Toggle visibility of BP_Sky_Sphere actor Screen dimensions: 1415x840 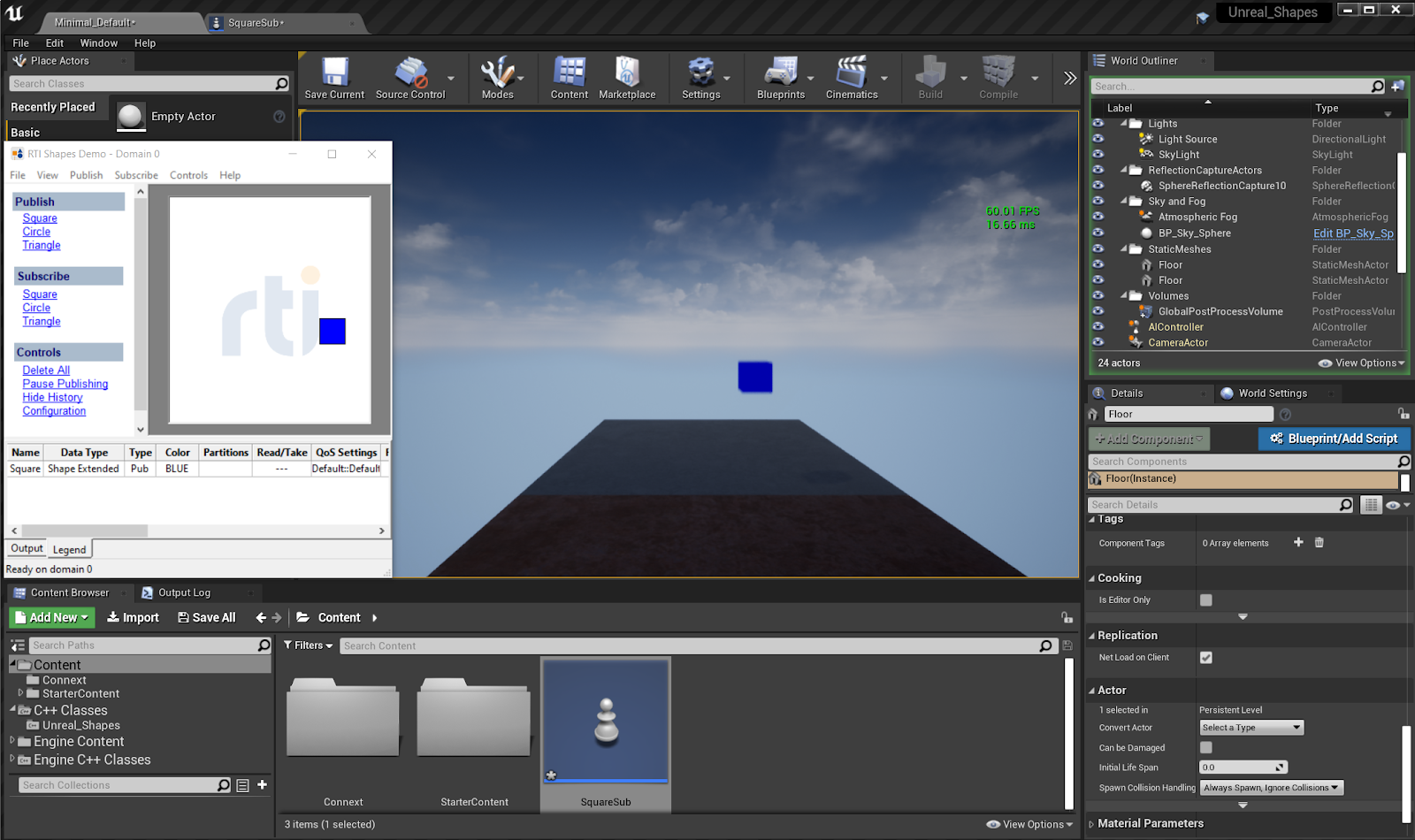[1098, 233]
